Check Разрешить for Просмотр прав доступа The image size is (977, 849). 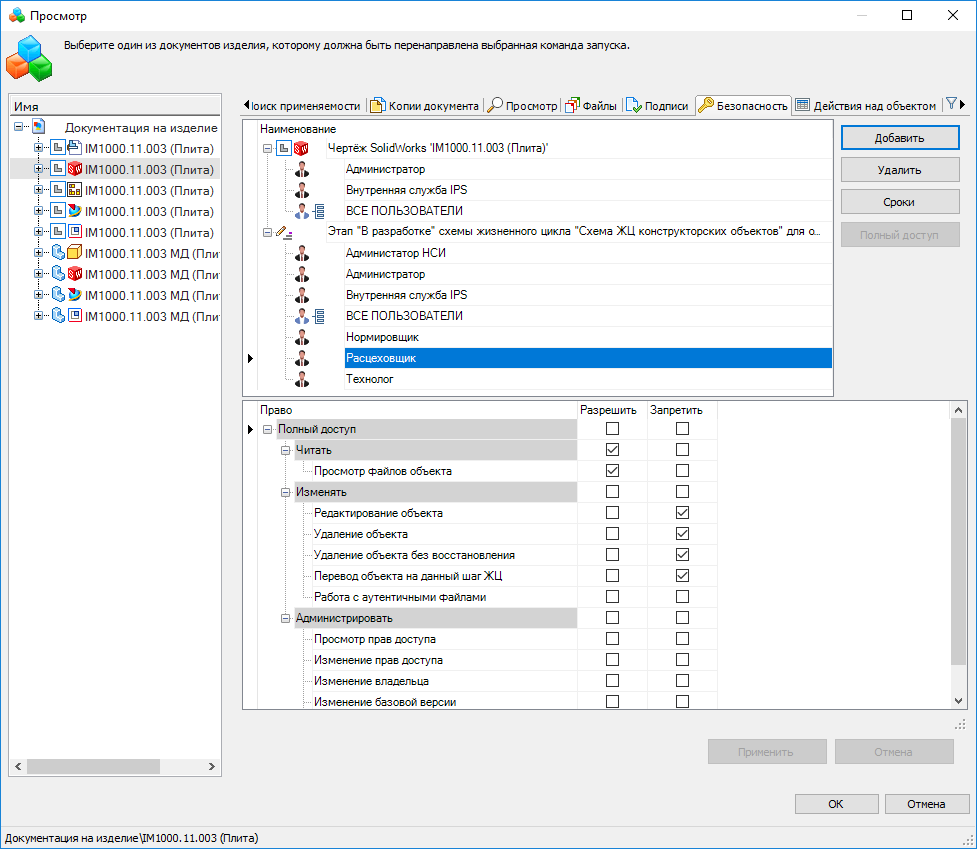(613, 639)
